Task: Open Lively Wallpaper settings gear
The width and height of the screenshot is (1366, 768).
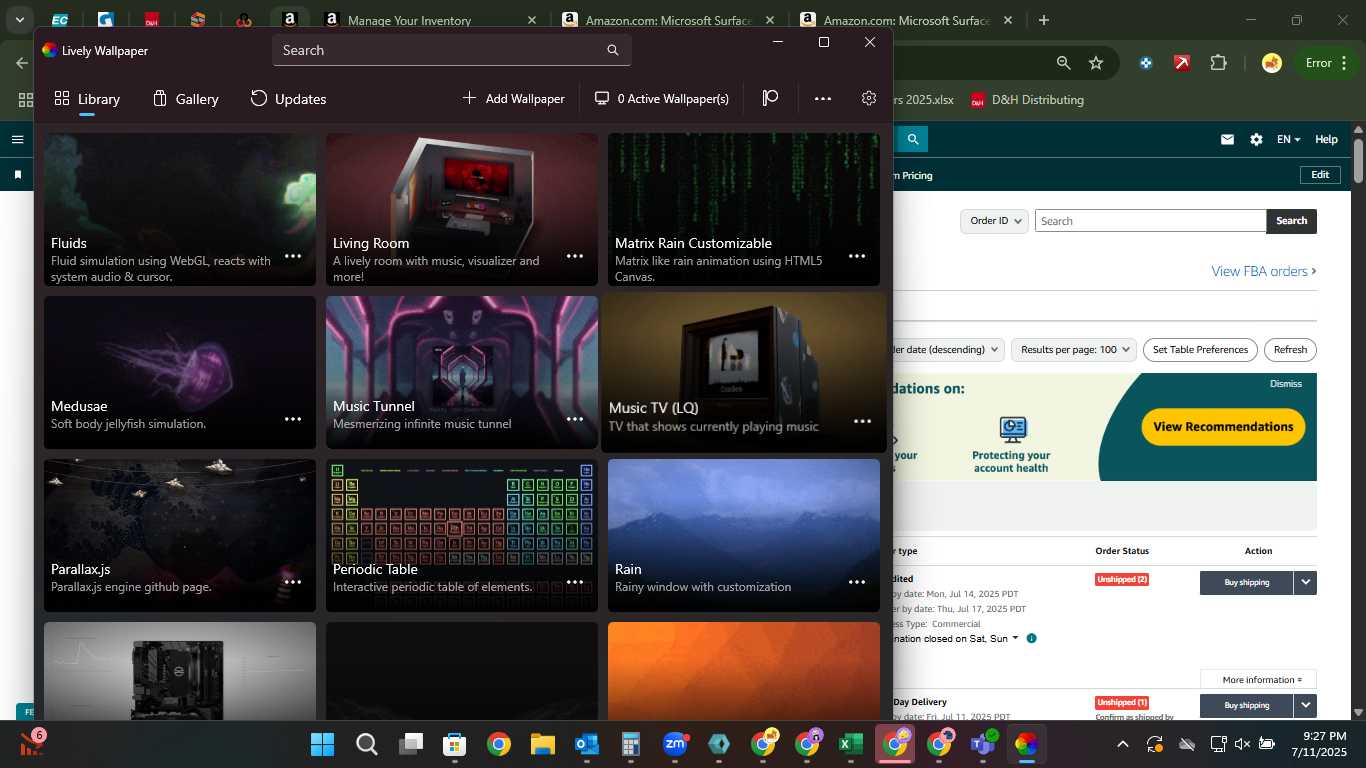Action: 868,98
